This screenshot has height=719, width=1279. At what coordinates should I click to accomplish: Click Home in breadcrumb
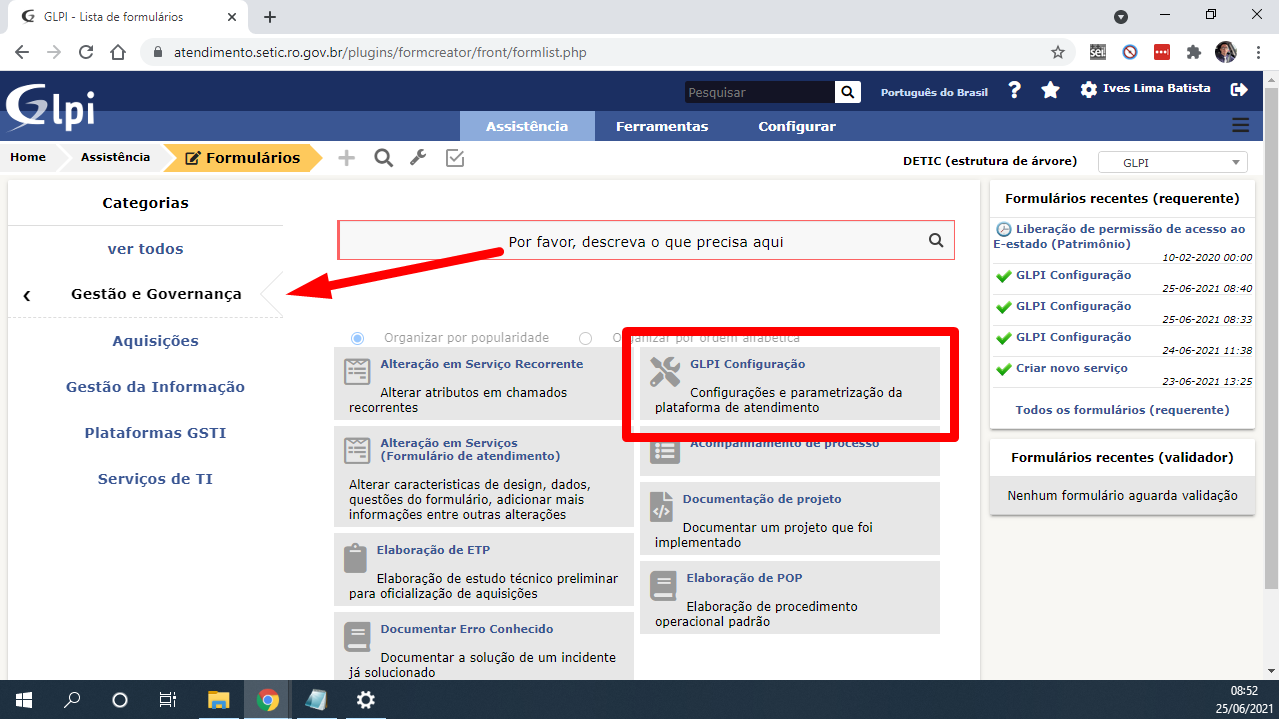point(28,157)
